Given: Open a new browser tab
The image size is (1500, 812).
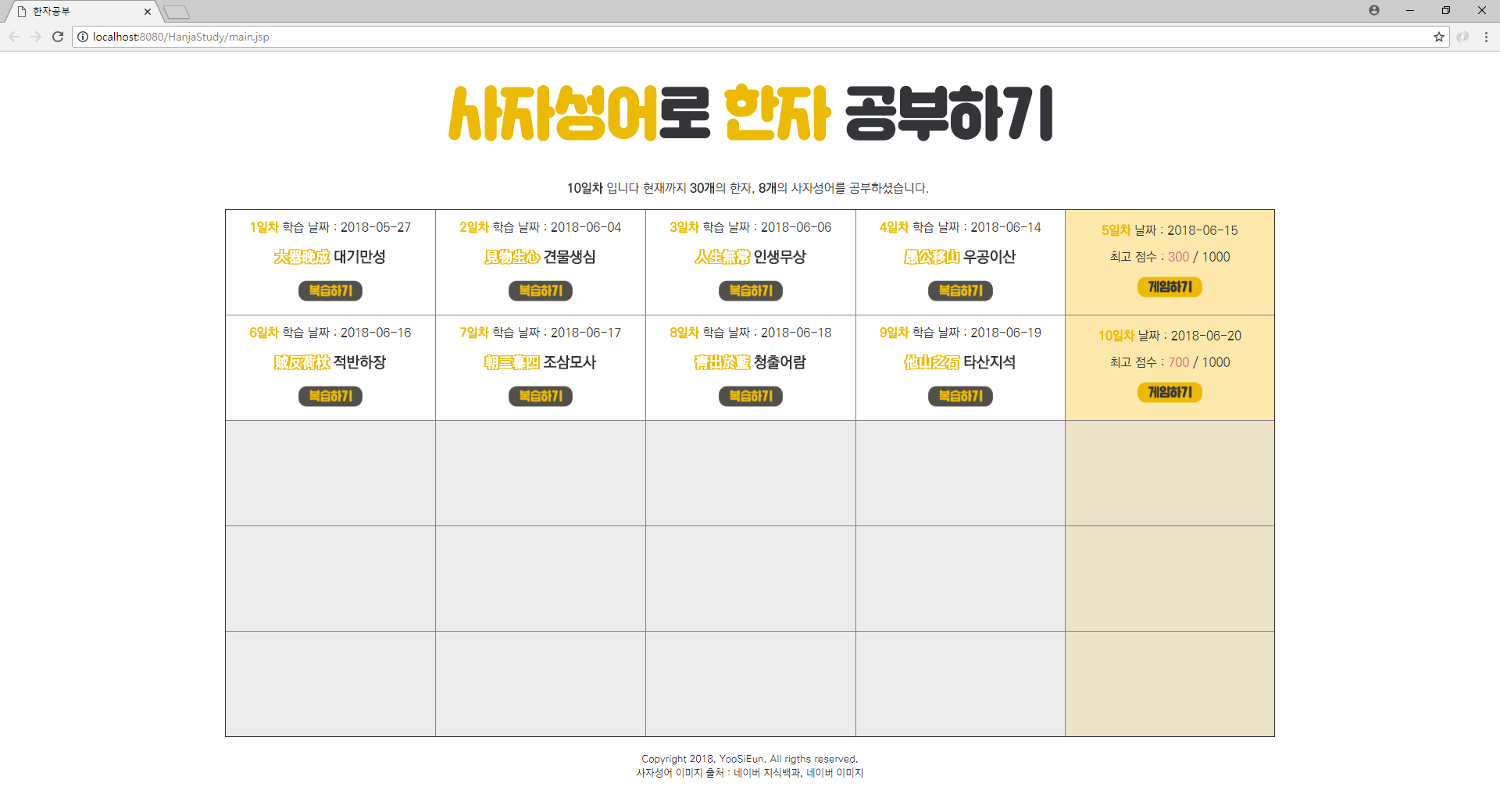Looking at the screenshot, I should [177, 12].
